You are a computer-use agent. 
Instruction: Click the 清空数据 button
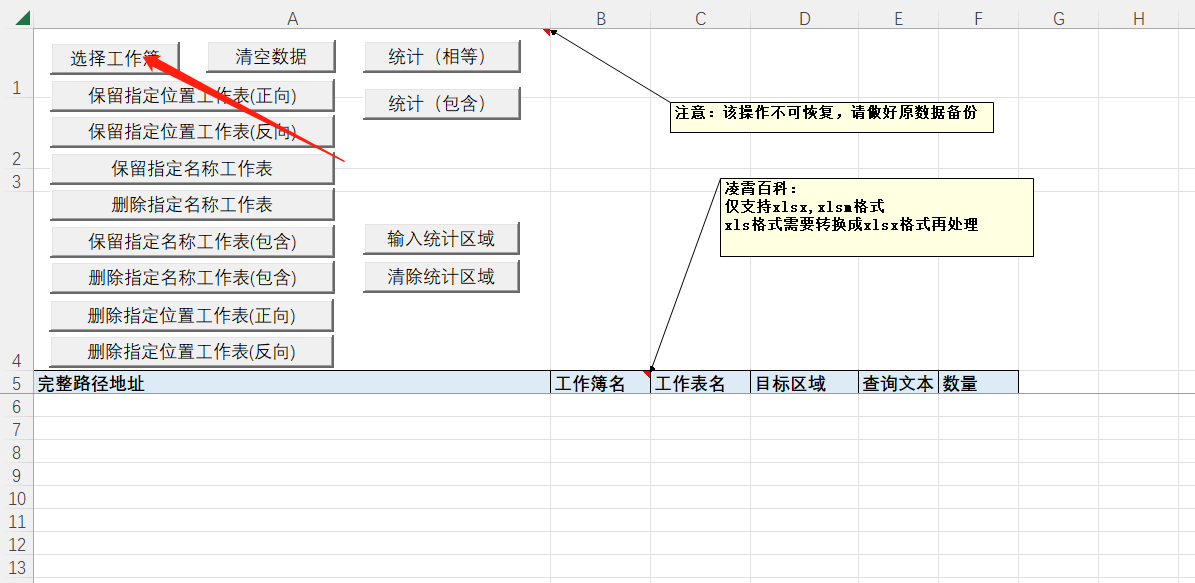click(271, 56)
